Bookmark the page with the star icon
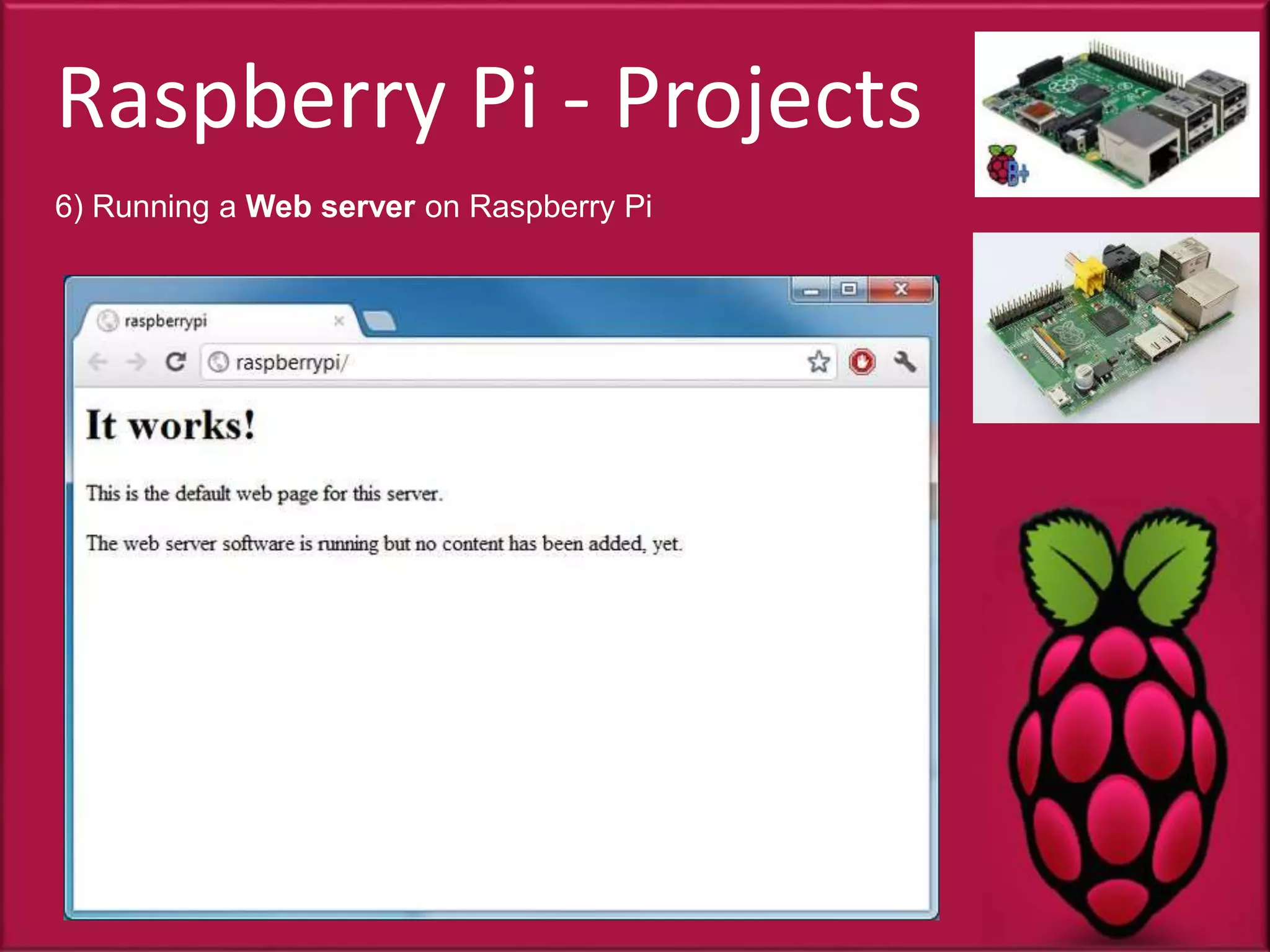The height and width of the screenshot is (952, 1270). tap(819, 361)
